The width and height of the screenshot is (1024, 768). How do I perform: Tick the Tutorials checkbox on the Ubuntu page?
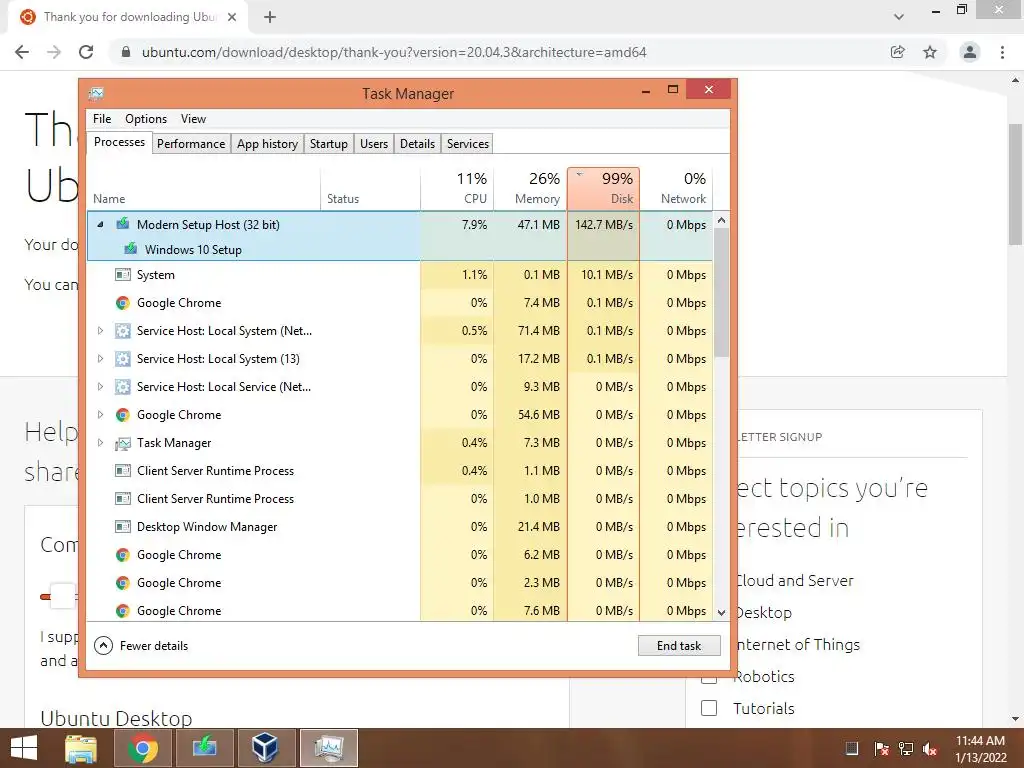pyautogui.click(x=709, y=708)
